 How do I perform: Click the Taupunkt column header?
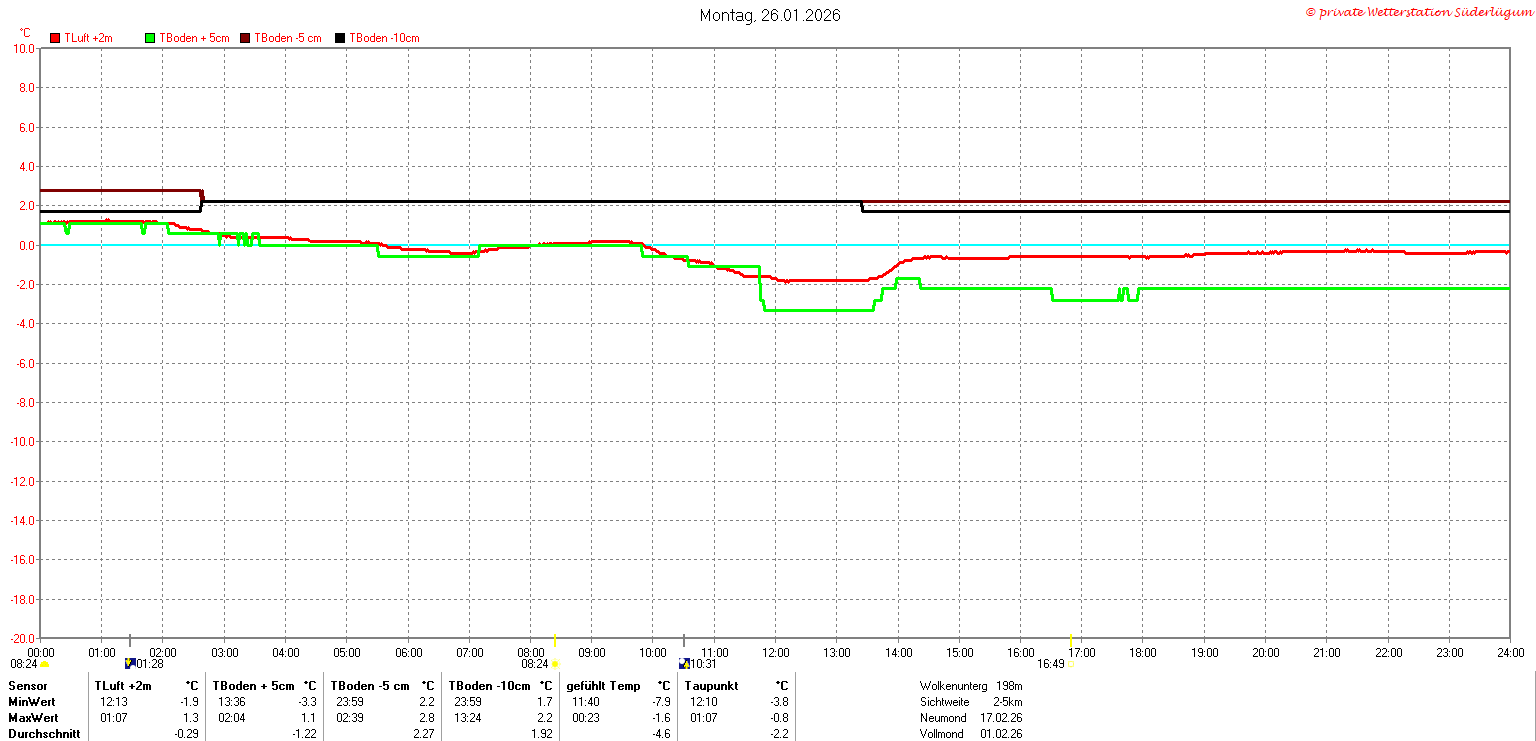click(x=712, y=686)
